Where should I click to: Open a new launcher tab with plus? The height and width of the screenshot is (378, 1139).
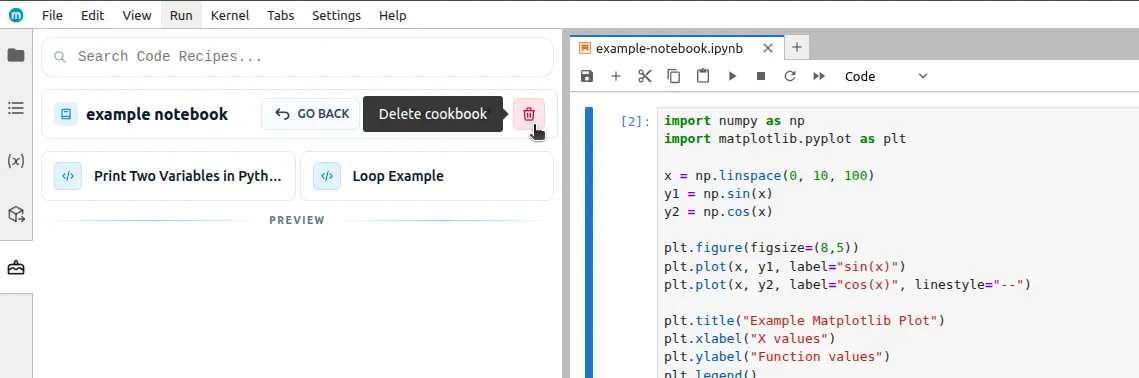click(797, 47)
